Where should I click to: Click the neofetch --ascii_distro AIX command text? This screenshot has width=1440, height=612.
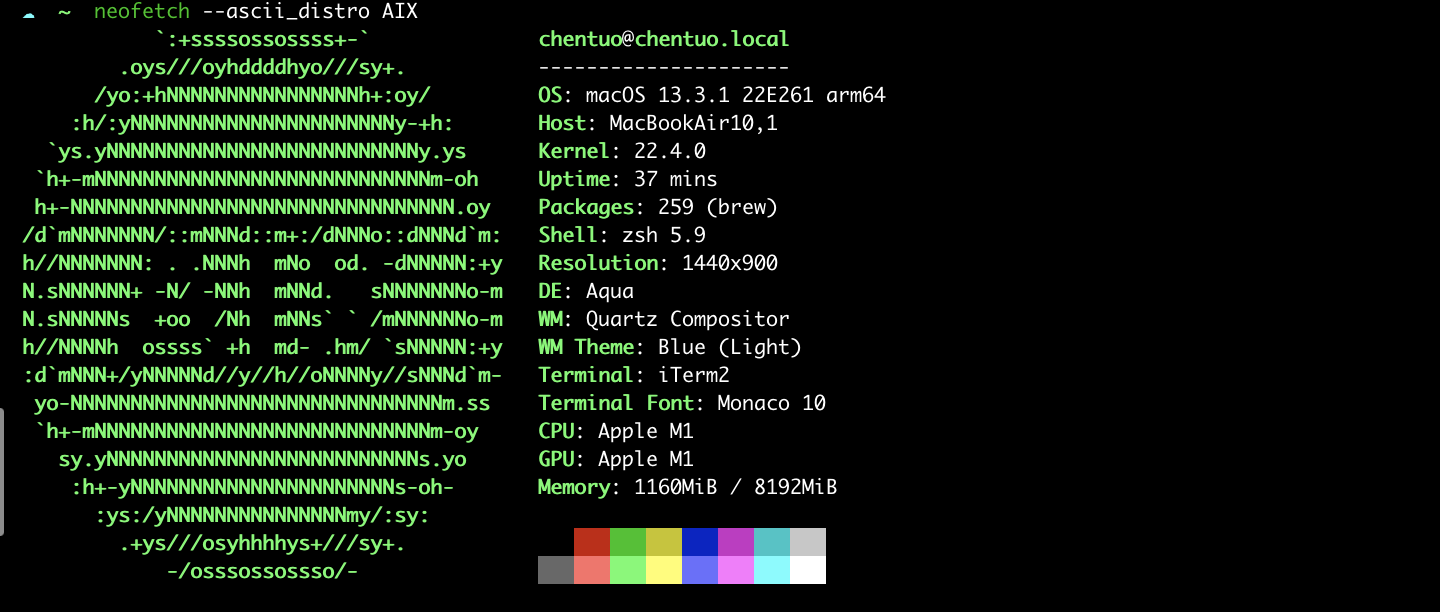[255, 13]
